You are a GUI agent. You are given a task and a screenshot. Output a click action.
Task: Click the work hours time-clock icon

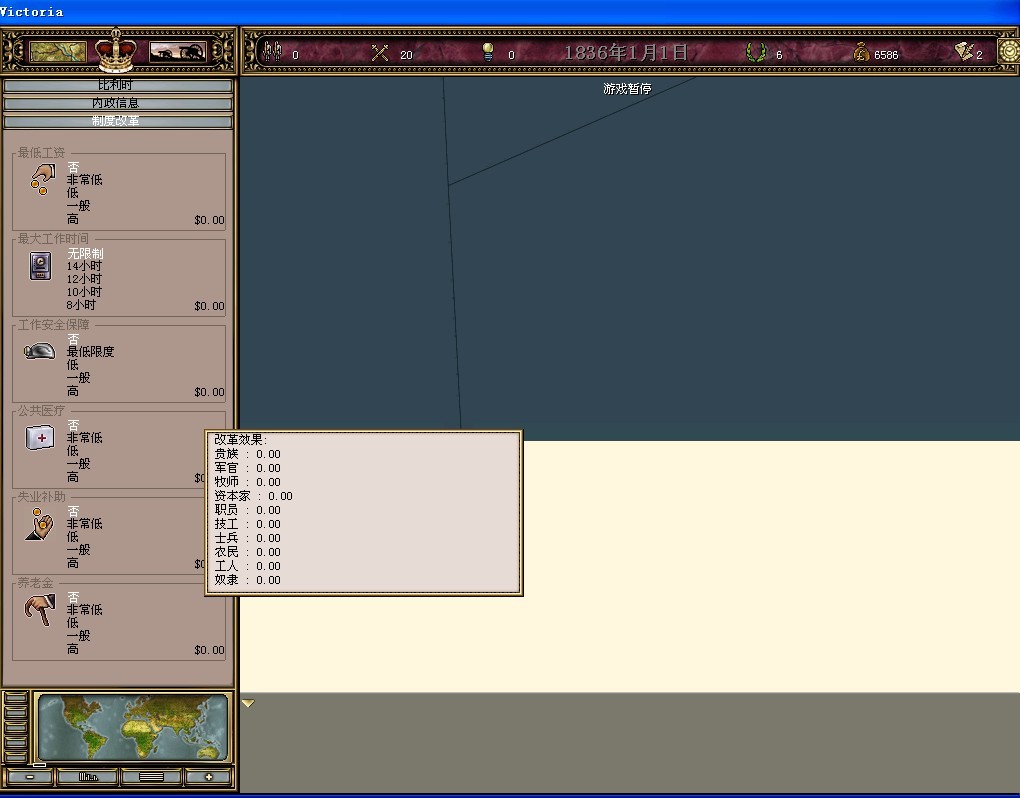40,266
